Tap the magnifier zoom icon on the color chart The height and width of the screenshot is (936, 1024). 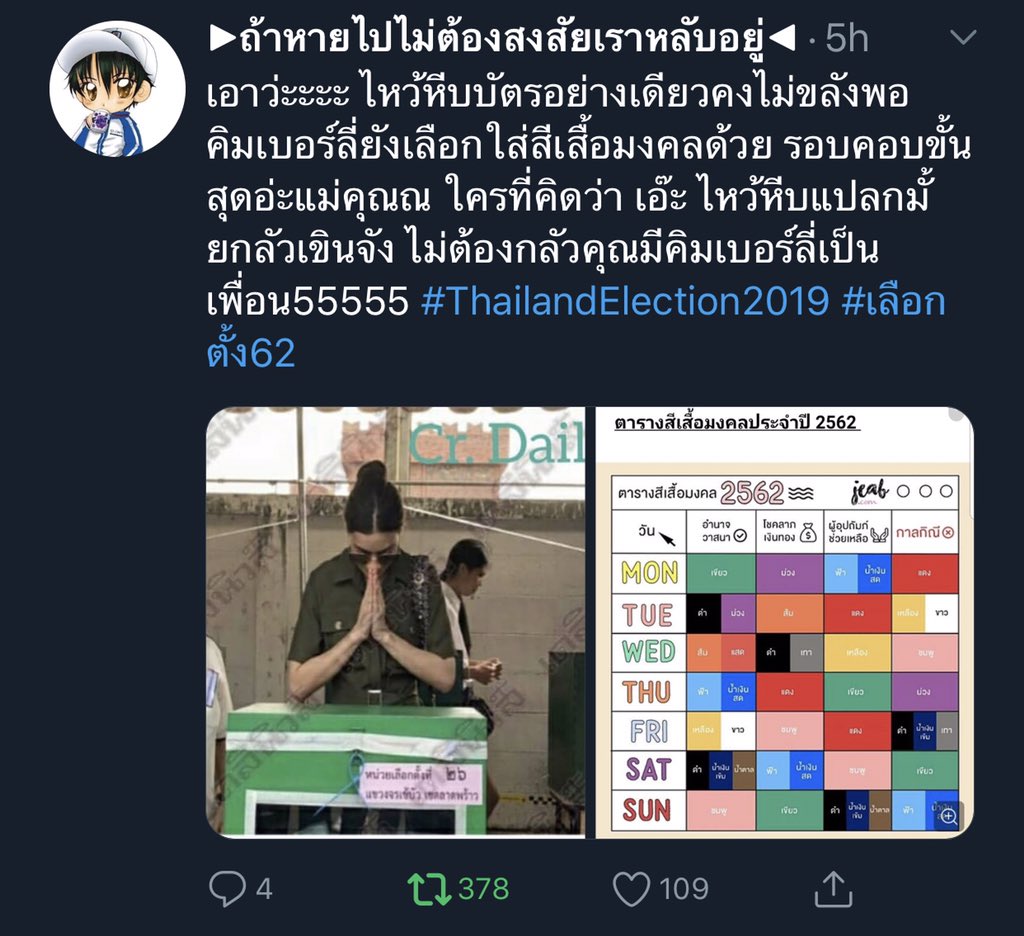point(948,816)
